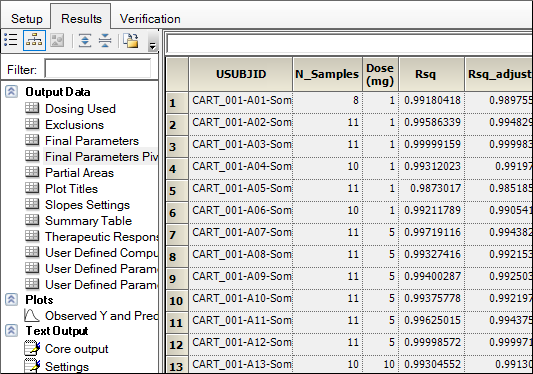The height and width of the screenshot is (374, 533).
Task: Open the Dosing Used table
Action: [81, 108]
